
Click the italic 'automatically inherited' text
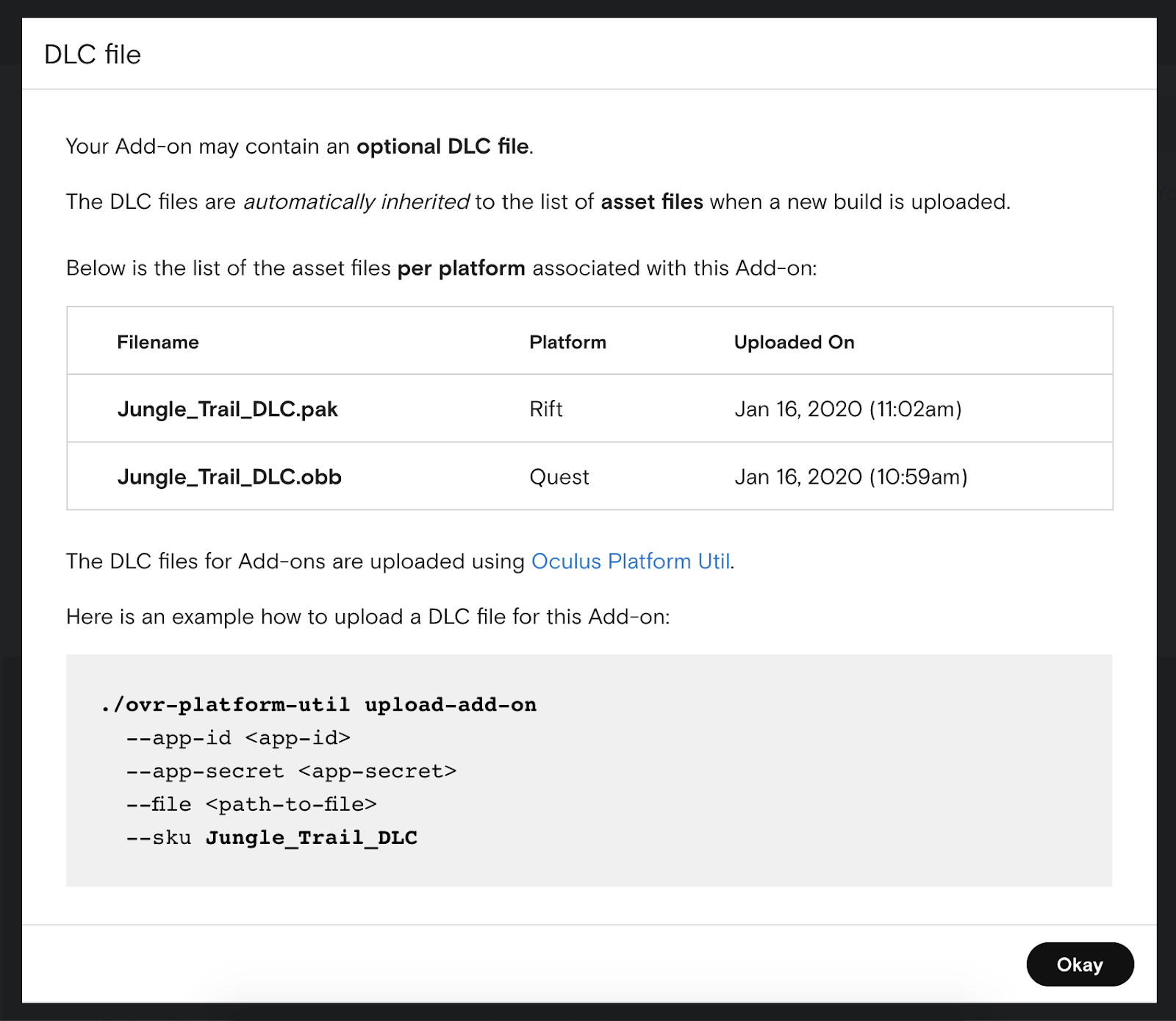tap(356, 202)
